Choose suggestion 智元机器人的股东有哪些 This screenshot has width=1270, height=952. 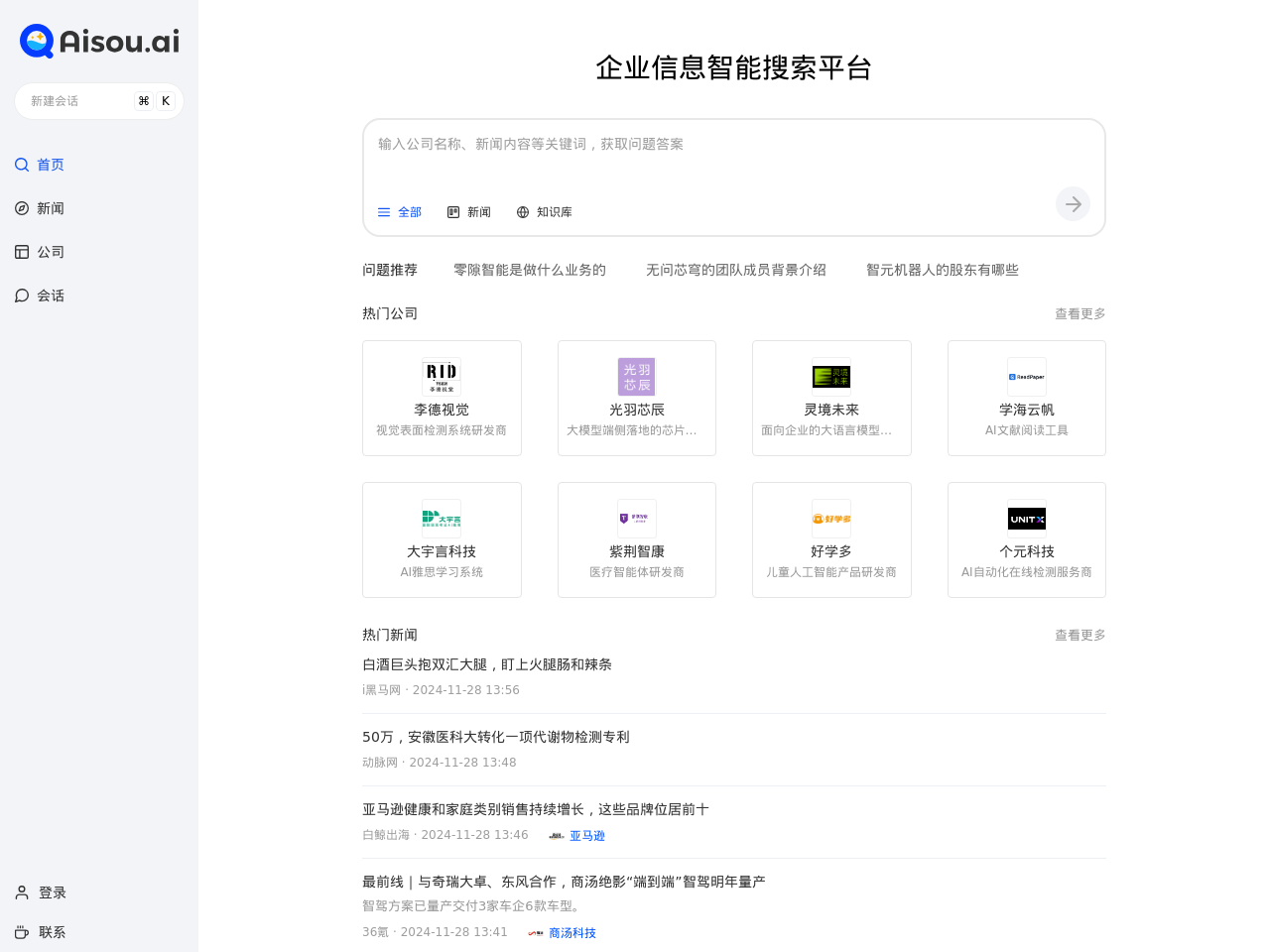pos(943,270)
